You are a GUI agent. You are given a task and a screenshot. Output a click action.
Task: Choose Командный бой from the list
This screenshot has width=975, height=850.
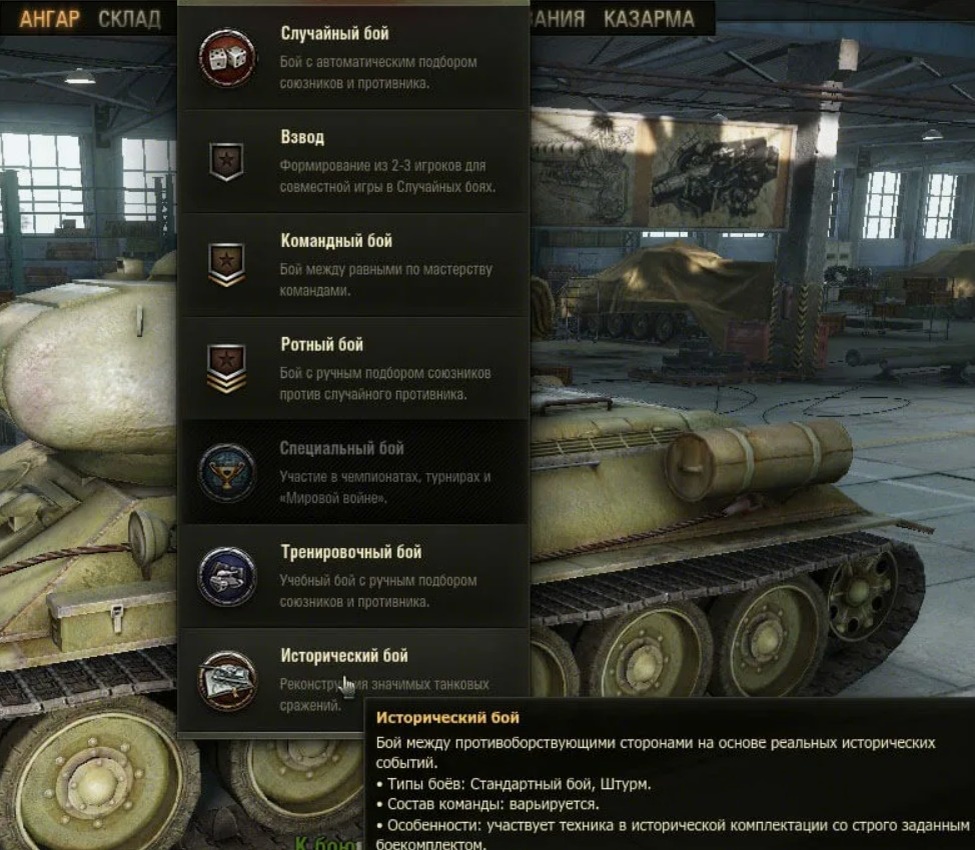(336, 241)
